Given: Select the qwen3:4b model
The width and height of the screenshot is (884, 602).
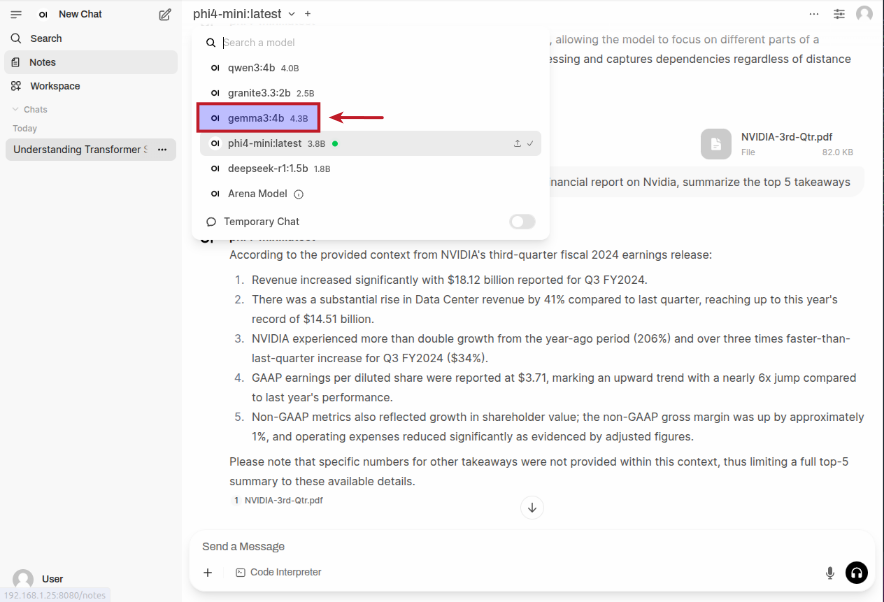Looking at the screenshot, I should click(x=253, y=68).
